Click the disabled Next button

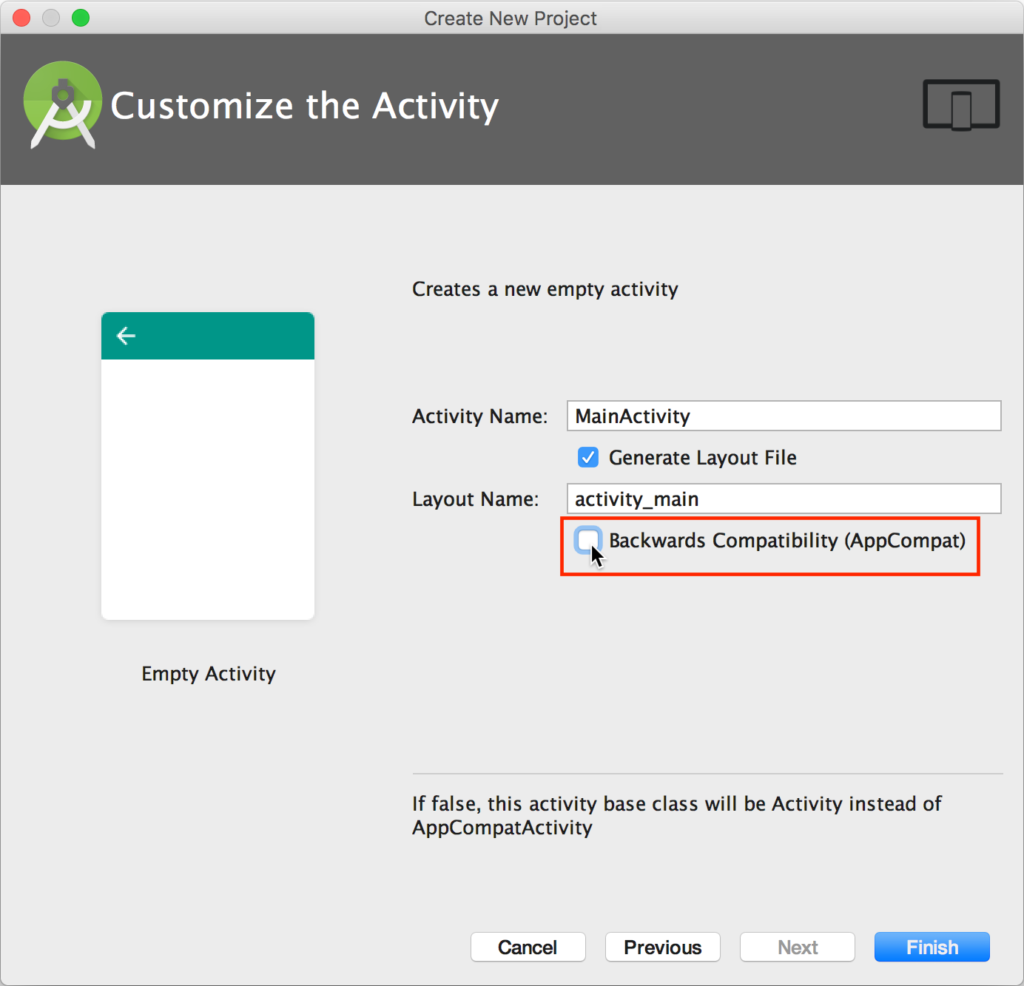(x=797, y=947)
